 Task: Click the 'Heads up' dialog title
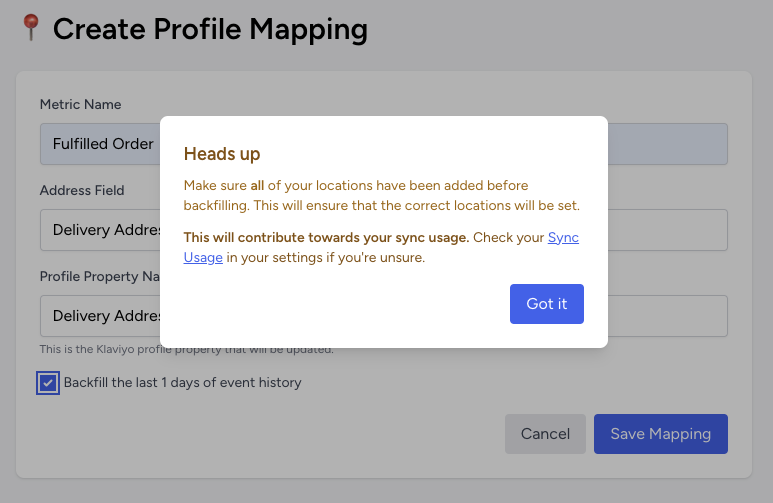click(x=222, y=154)
